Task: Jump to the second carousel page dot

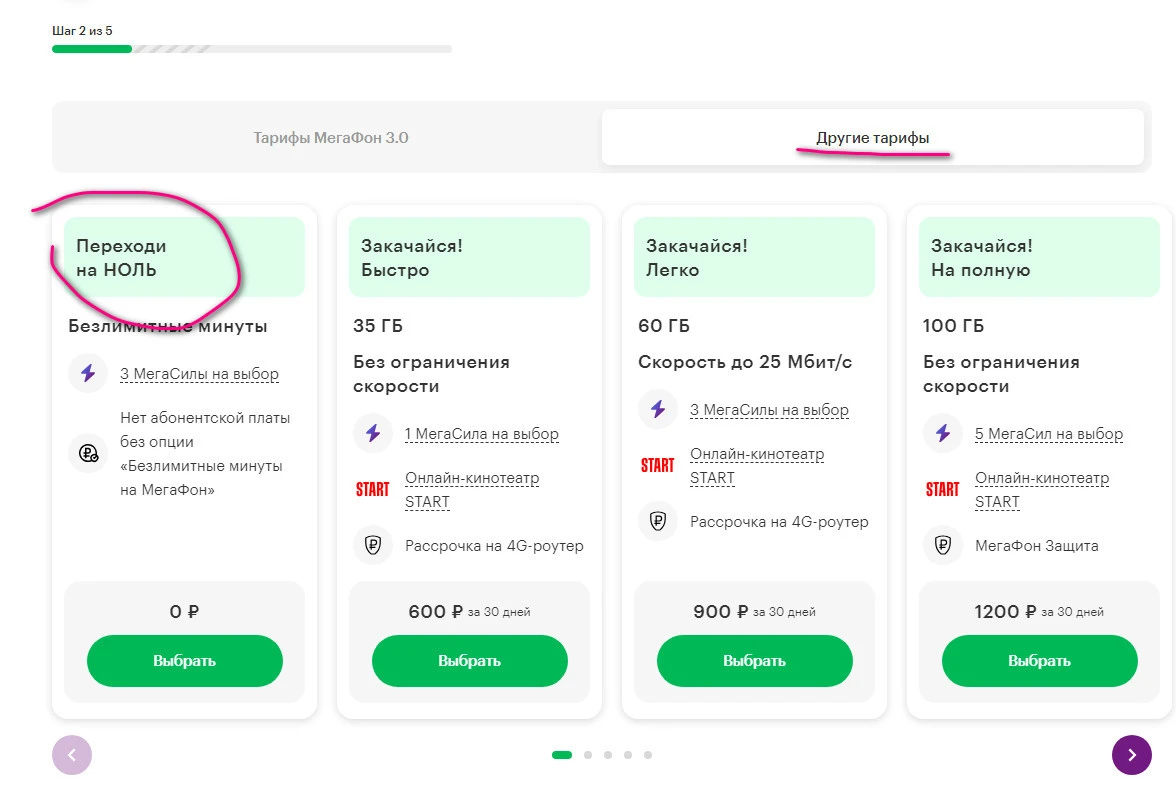Action: 588,755
